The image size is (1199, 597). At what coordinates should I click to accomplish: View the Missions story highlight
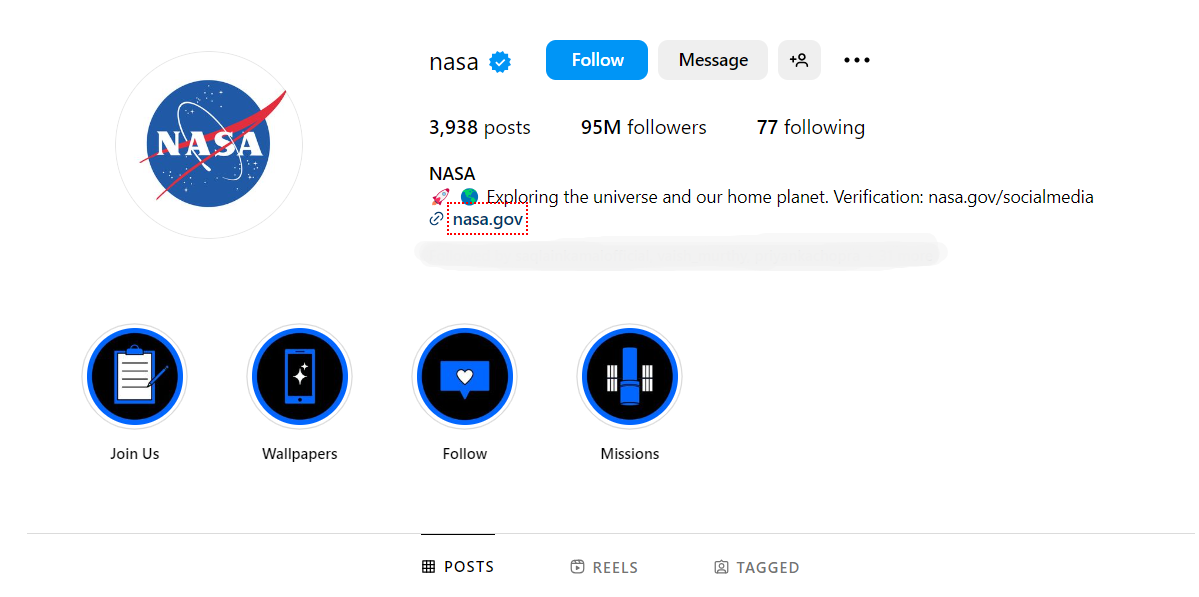[629, 376]
